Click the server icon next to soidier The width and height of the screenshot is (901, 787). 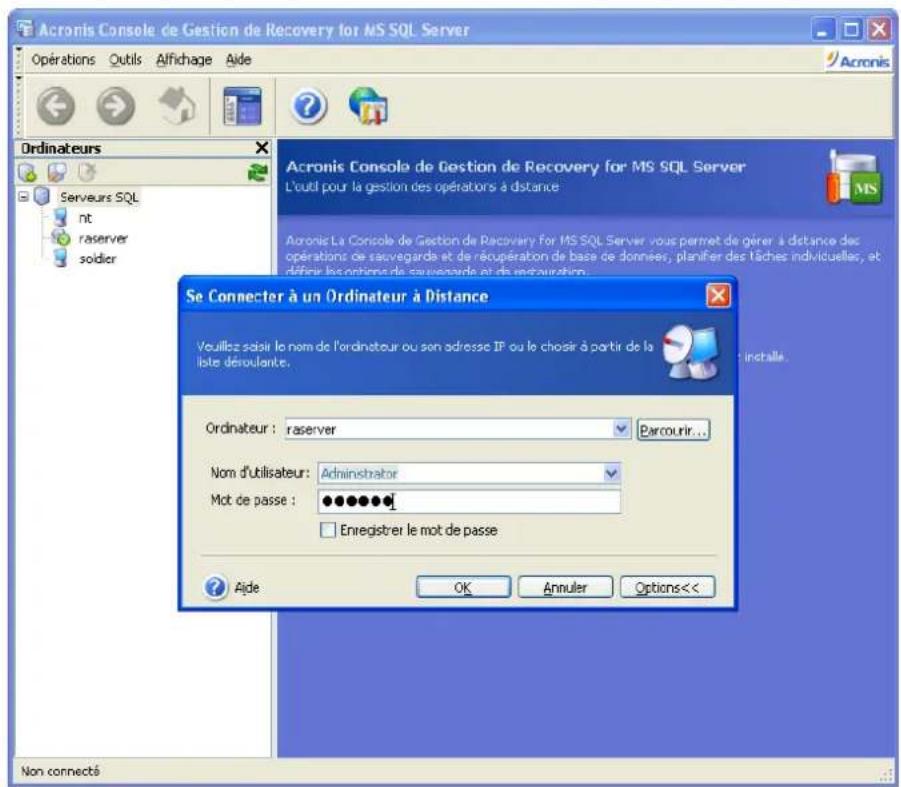tap(60, 259)
